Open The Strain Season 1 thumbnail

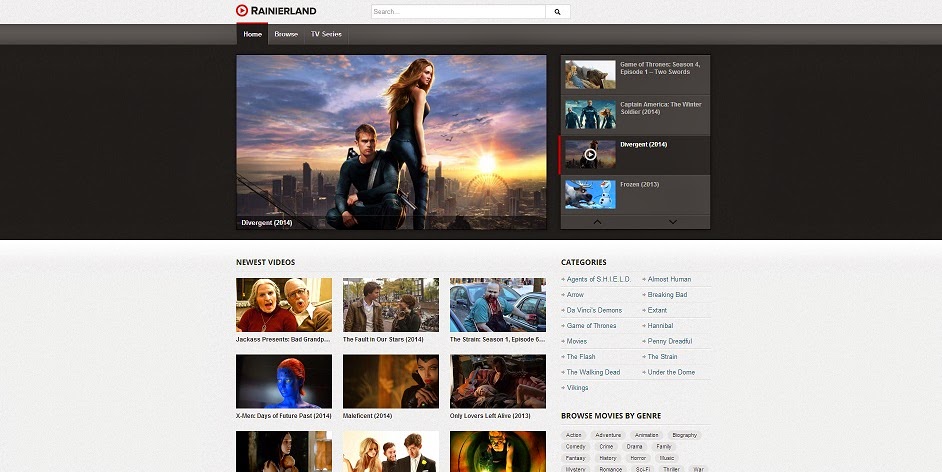(x=497, y=304)
